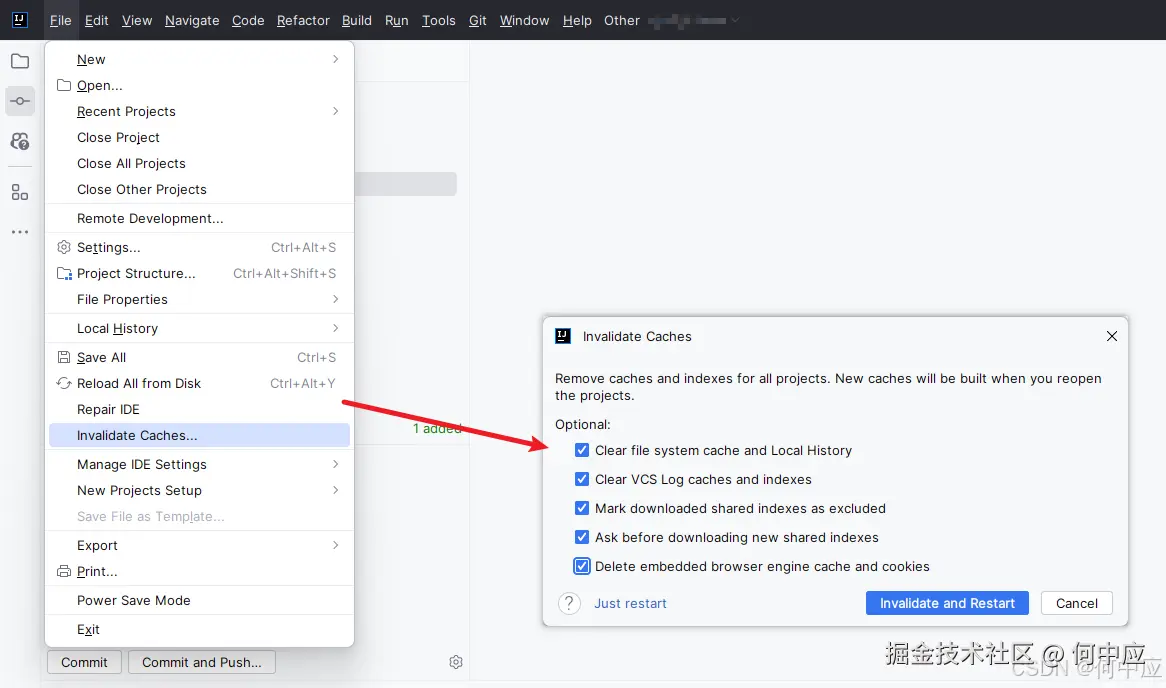
Task: Open the View menu
Action: 137,21
